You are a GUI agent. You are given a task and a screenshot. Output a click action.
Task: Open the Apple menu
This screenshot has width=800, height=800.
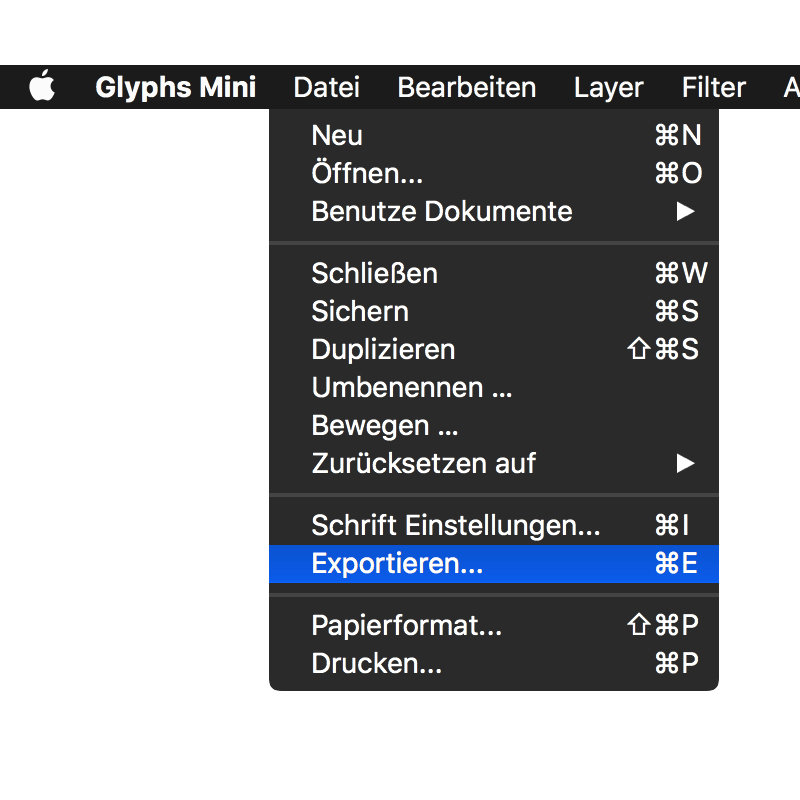41,88
